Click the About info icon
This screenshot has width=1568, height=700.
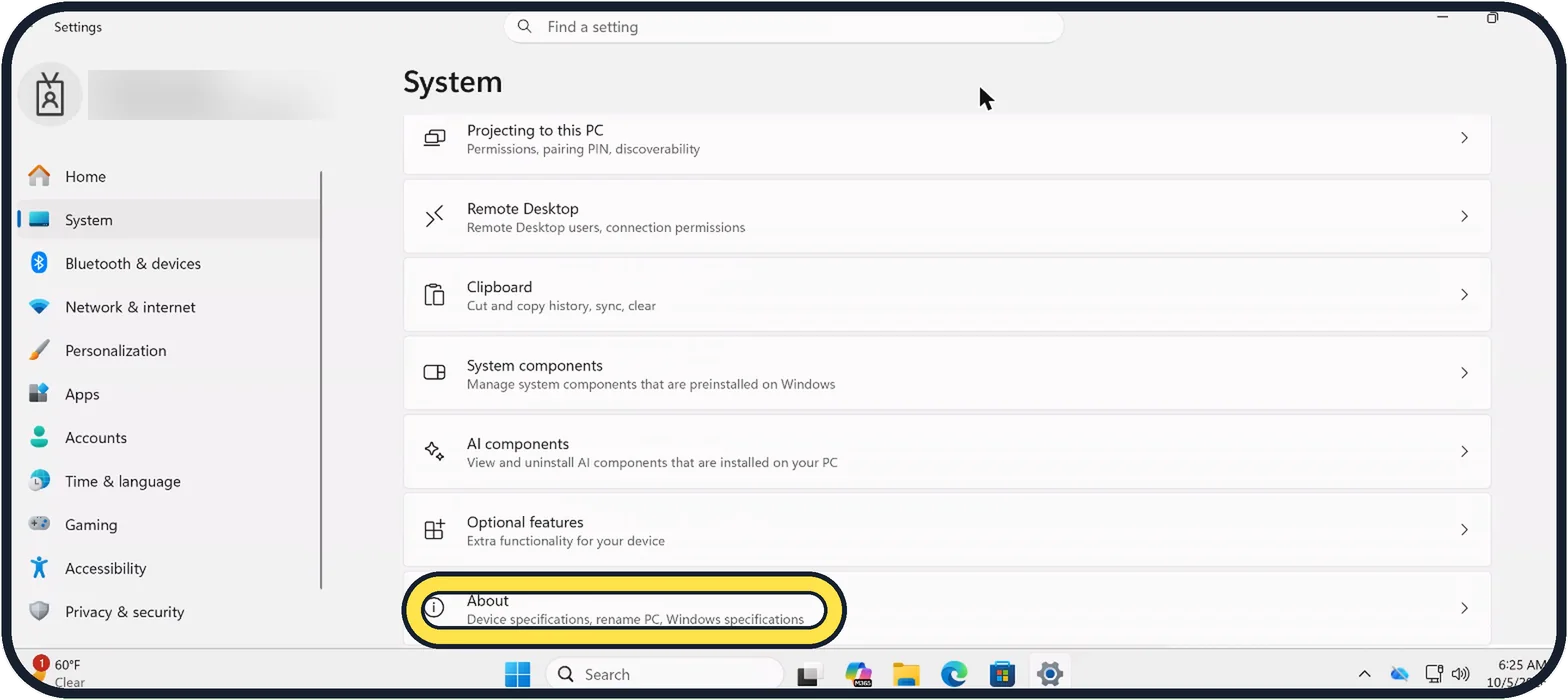point(434,608)
